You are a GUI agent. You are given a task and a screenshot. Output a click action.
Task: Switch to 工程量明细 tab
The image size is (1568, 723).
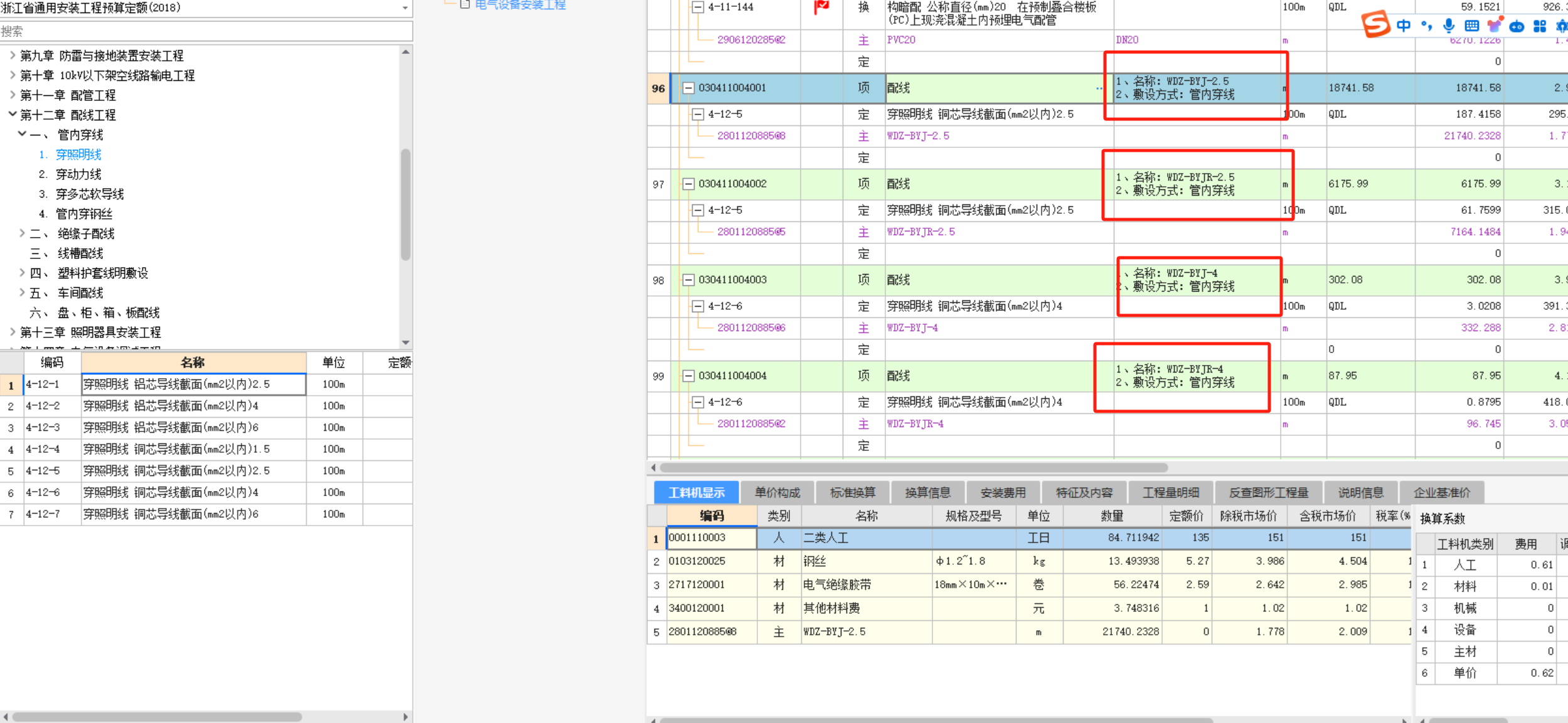click(1170, 493)
